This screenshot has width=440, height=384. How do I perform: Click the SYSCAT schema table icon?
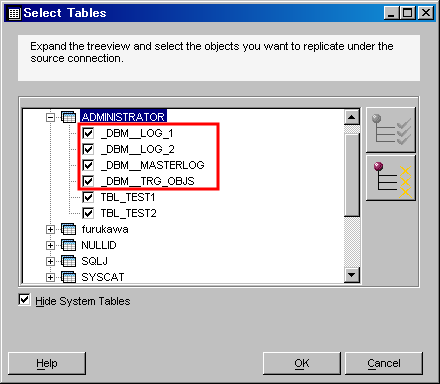[69, 277]
